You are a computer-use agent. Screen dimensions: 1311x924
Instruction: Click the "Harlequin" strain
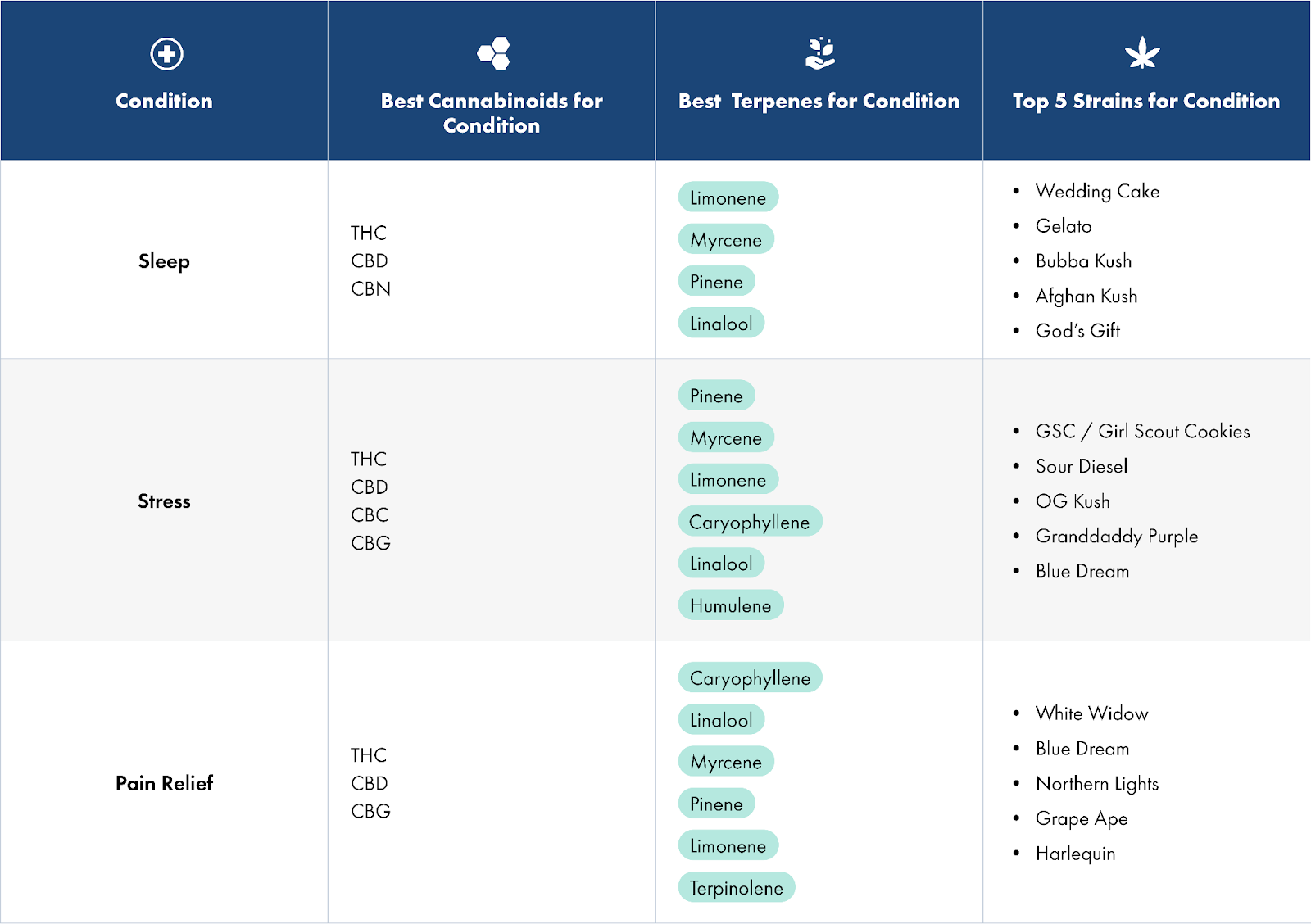[1075, 854]
